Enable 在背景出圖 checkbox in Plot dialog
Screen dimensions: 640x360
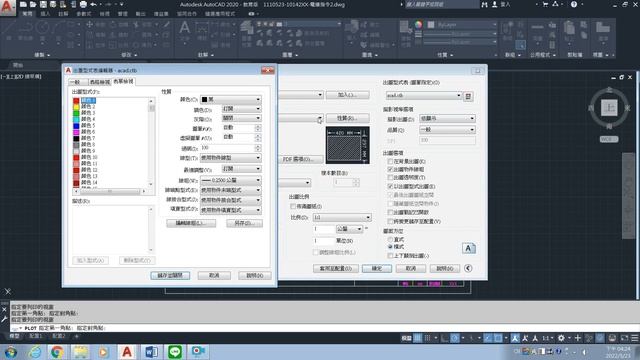pyautogui.click(x=390, y=162)
